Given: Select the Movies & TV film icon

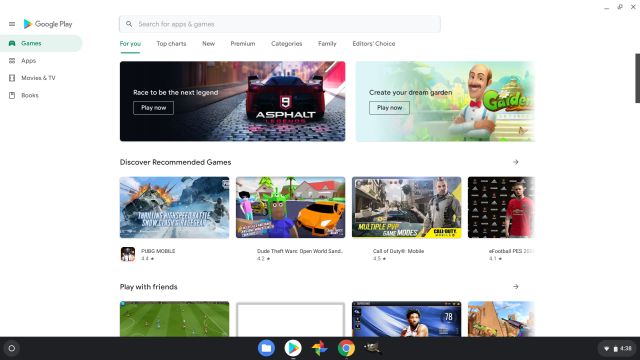Looking at the screenshot, I should 12,78.
